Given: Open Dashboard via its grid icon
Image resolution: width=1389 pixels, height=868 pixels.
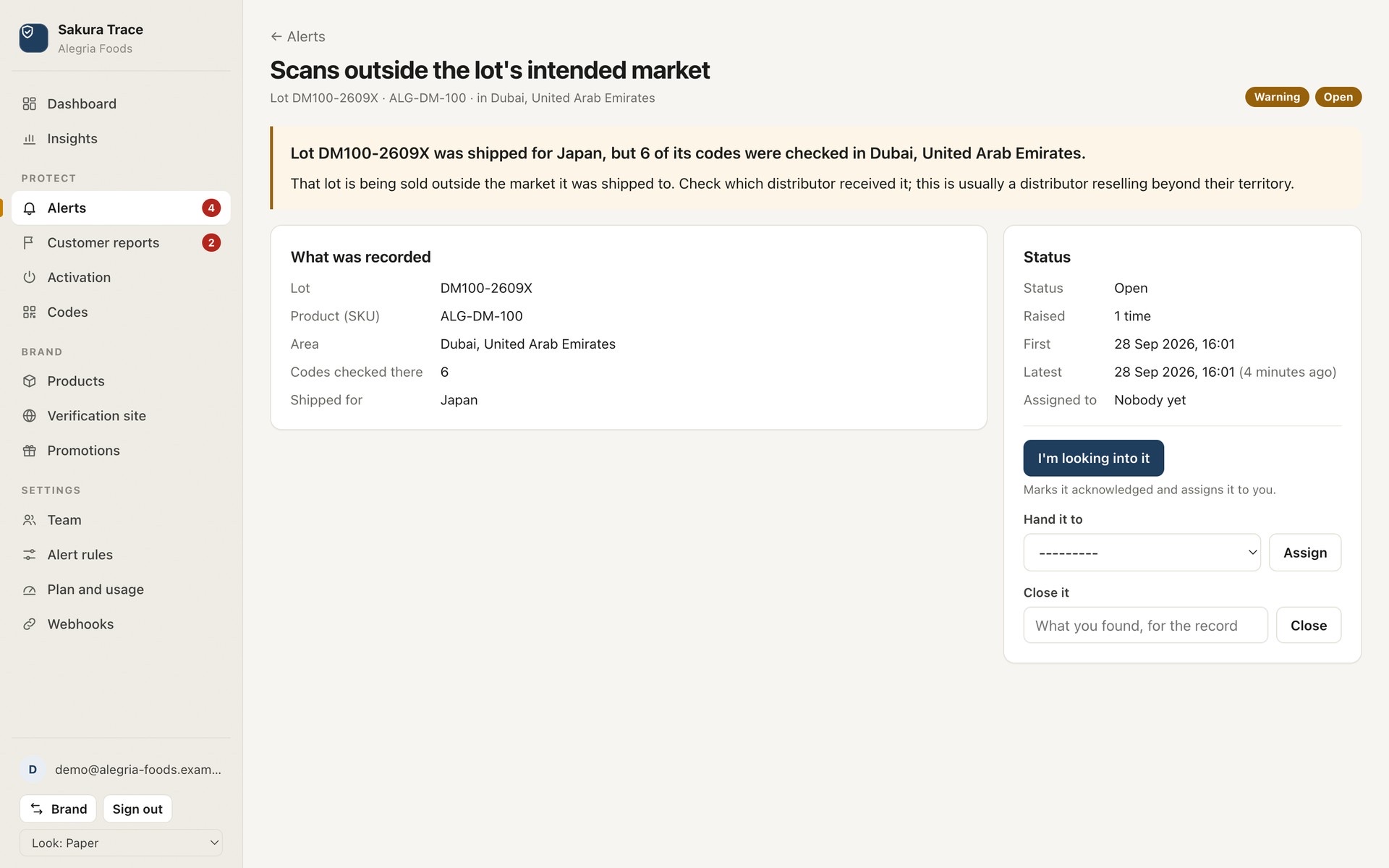Looking at the screenshot, I should click(x=29, y=103).
